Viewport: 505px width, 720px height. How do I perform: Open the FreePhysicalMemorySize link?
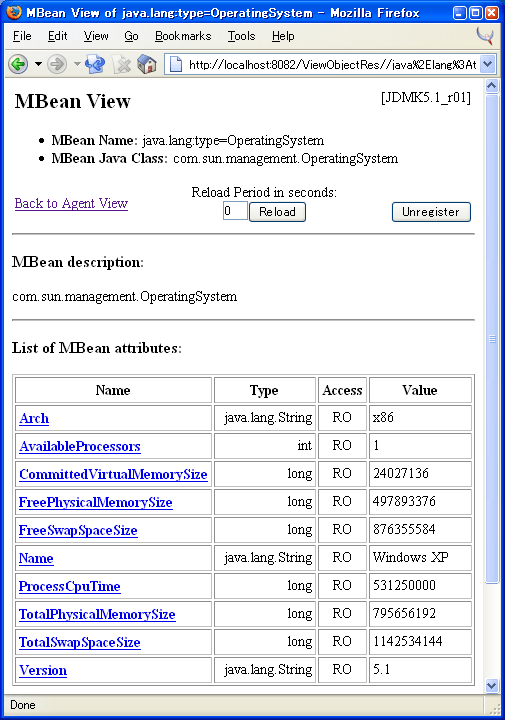(x=95, y=502)
